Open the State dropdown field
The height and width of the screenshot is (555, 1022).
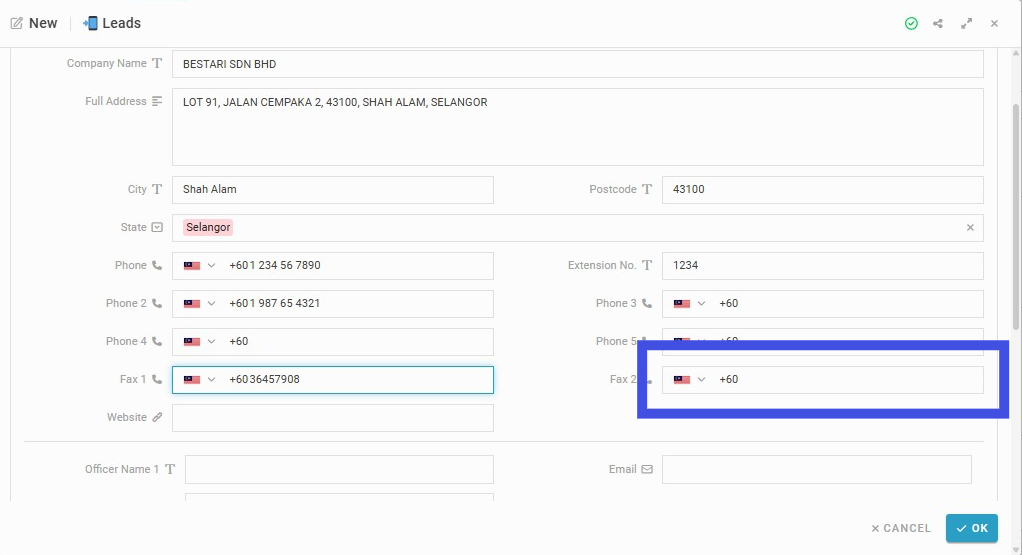pyautogui.click(x=577, y=227)
